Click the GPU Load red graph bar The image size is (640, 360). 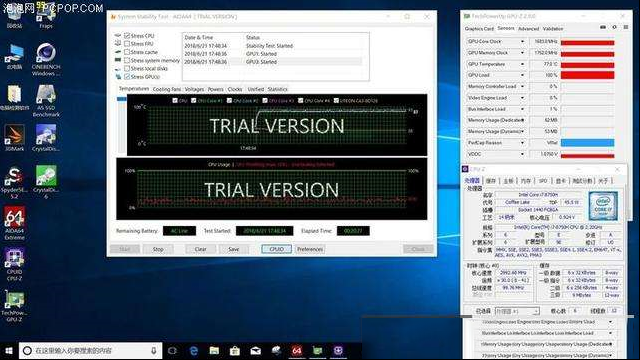587,75
